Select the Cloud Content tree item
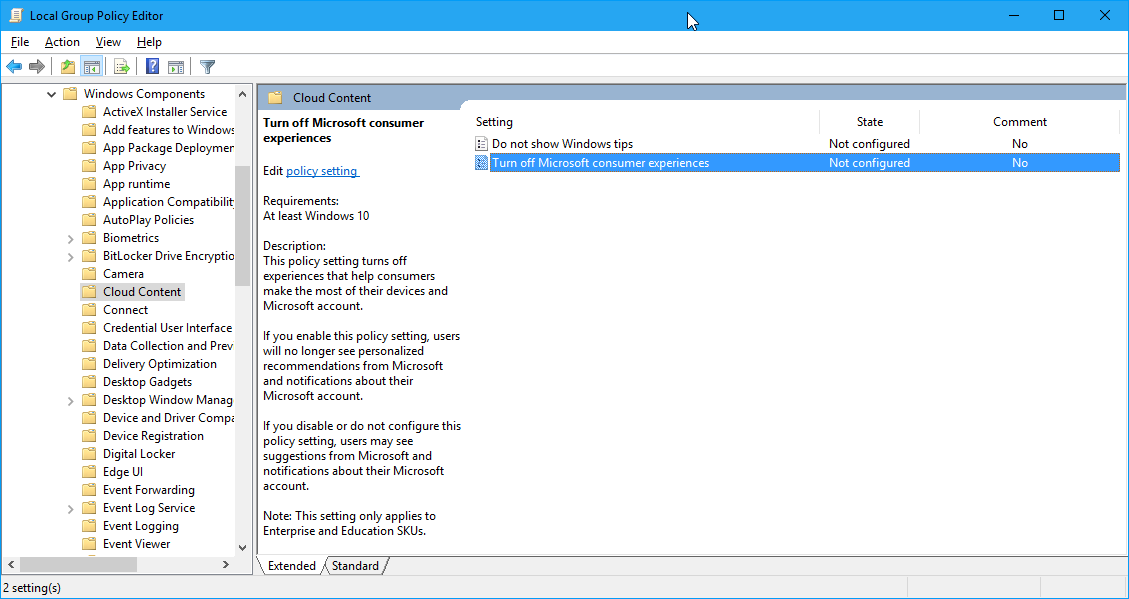Screen dimensions: 1129x599 (142, 292)
